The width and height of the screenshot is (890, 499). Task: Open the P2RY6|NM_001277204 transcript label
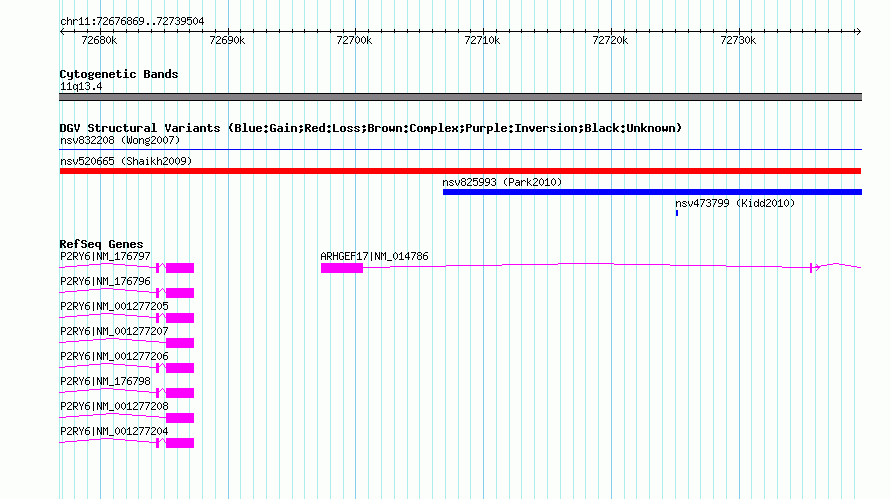click(114, 431)
